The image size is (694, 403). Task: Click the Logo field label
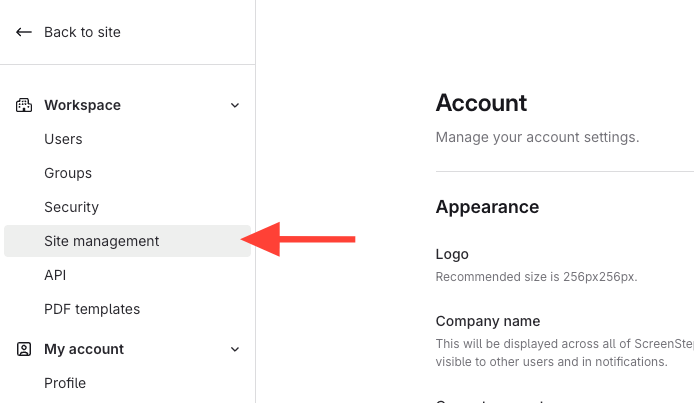pos(452,254)
